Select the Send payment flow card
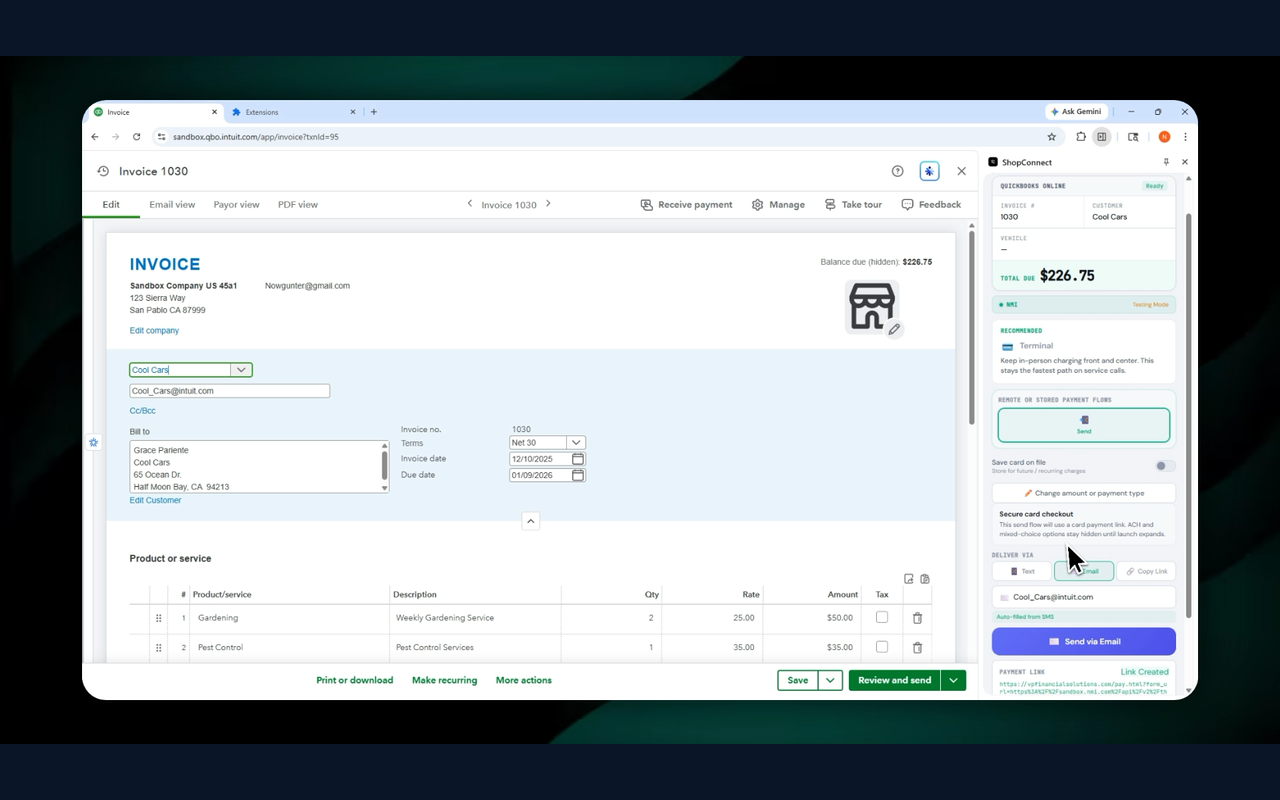Screen dimensions: 1280x800 pos(1084,425)
